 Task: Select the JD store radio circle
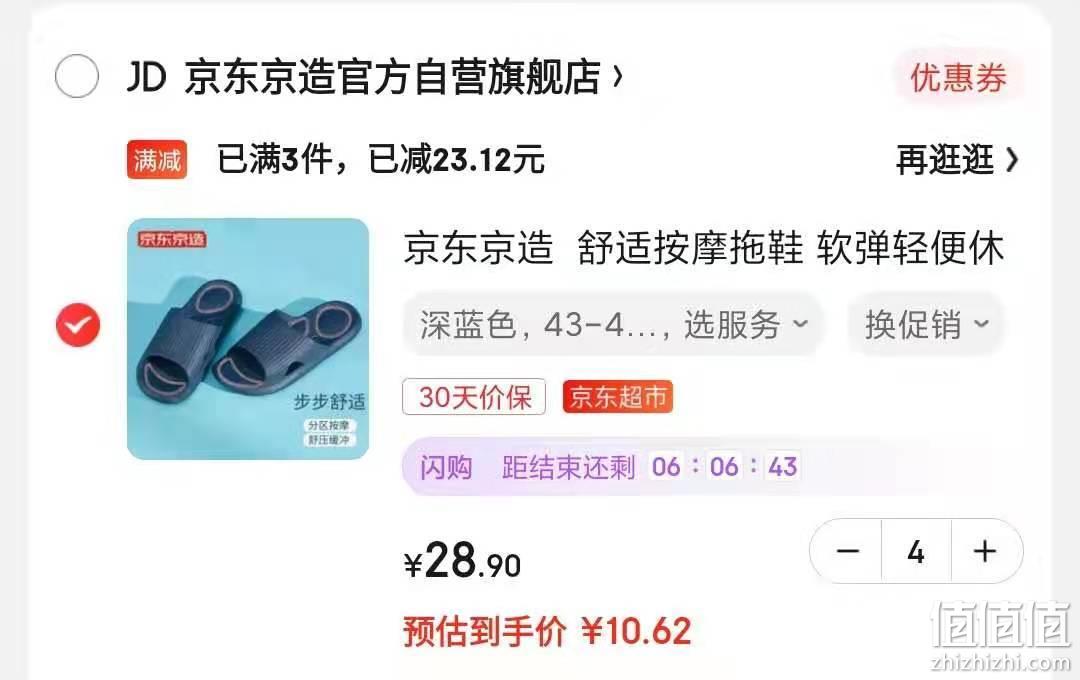coord(76,76)
